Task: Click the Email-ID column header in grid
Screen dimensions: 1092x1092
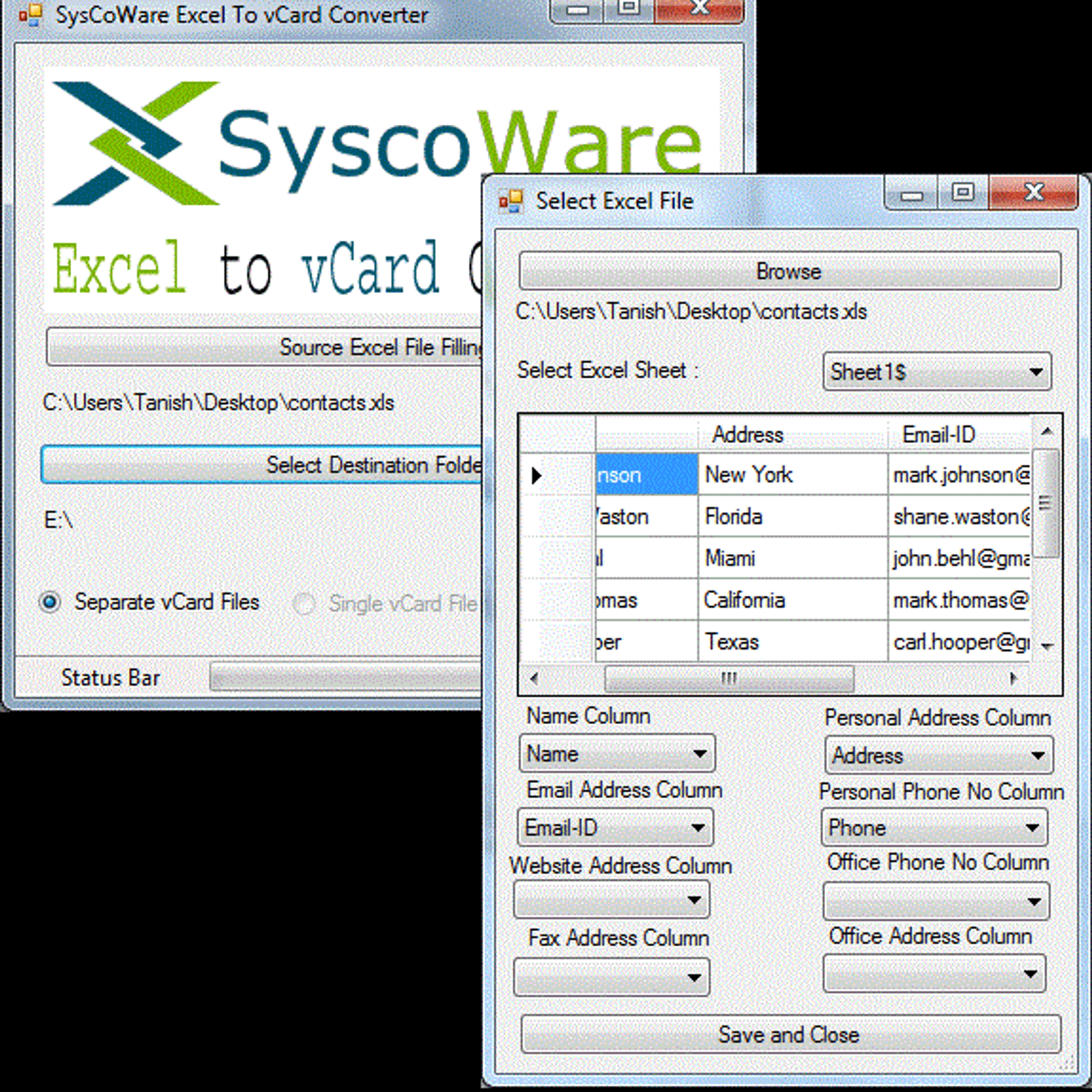Action: (x=959, y=434)
